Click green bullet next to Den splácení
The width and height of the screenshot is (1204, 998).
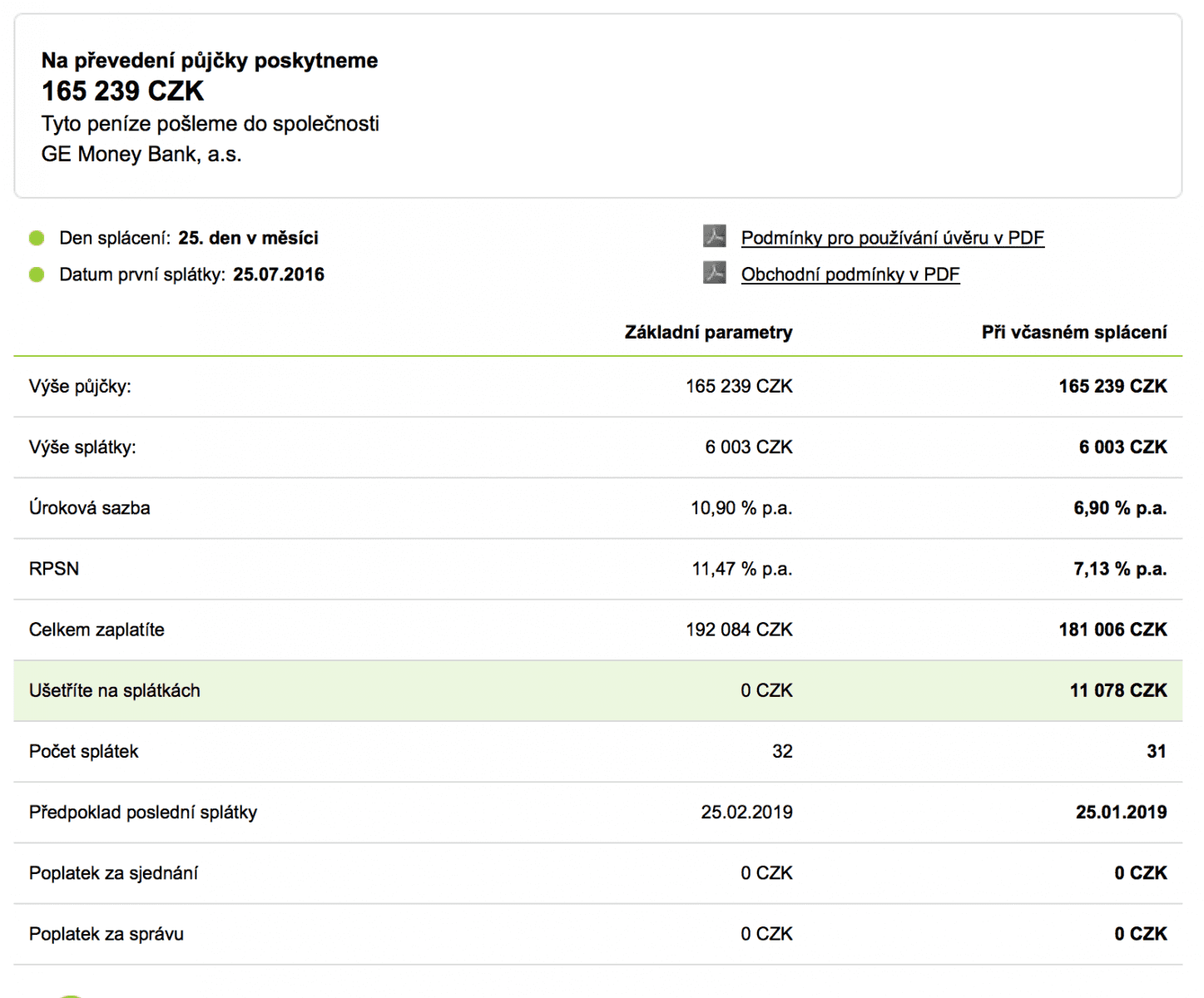(37, 239)
